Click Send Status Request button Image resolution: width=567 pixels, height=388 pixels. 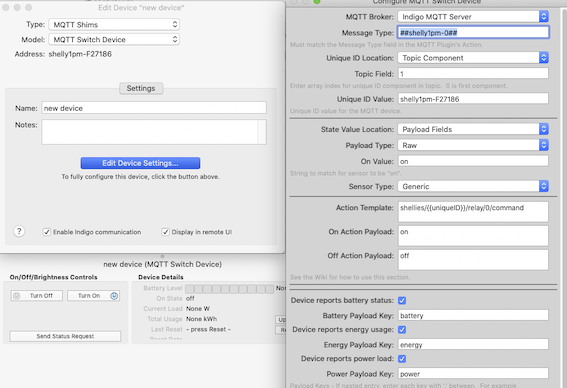click(65, 336)
